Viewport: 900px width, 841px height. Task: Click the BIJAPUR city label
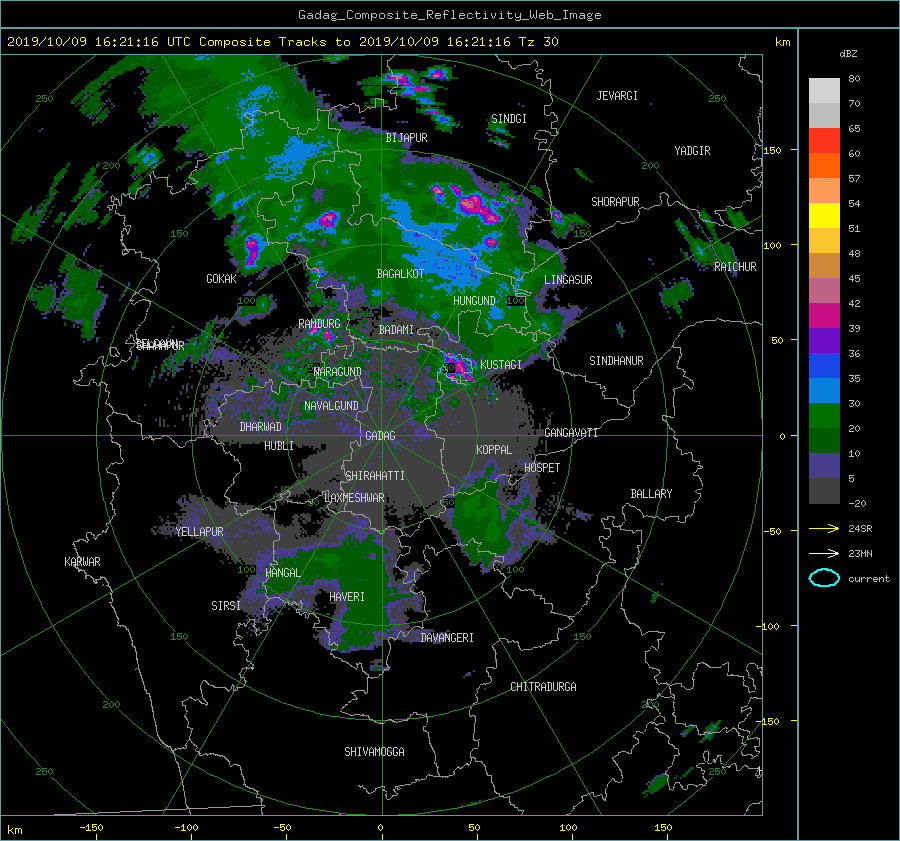click(x=406, y=138)
